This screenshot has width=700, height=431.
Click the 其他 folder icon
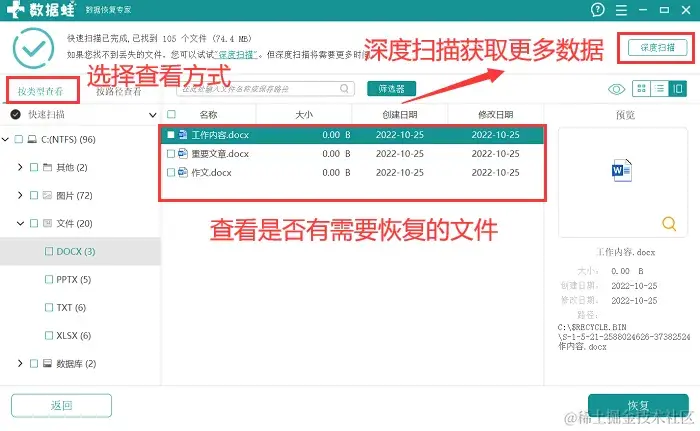pos(47,167)
